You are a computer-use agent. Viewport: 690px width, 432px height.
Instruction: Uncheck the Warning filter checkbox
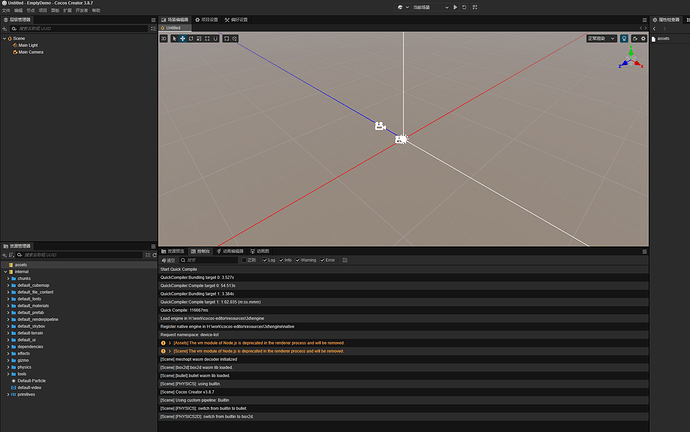coord(298,260)
